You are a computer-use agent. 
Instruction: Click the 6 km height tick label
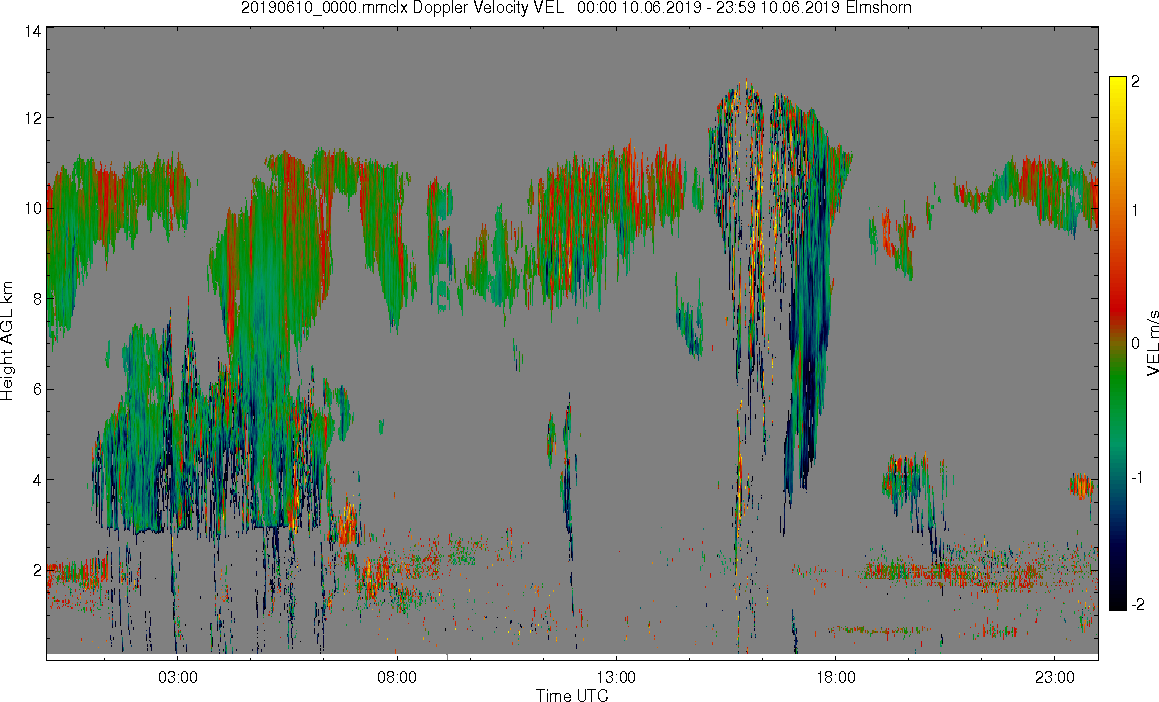pyautogui.click(x=35, y=389)
